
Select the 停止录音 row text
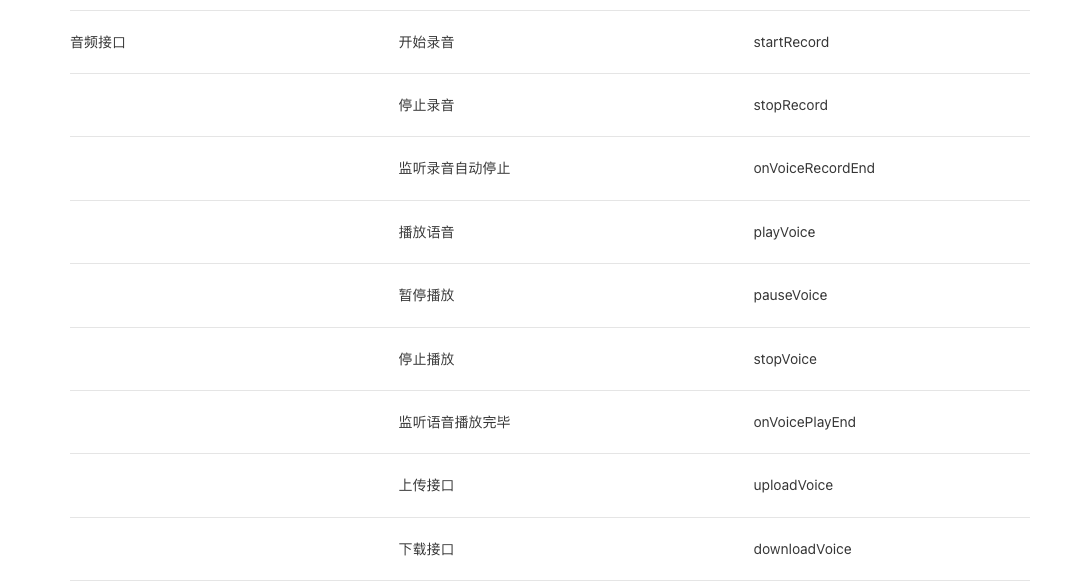[426, 105]
